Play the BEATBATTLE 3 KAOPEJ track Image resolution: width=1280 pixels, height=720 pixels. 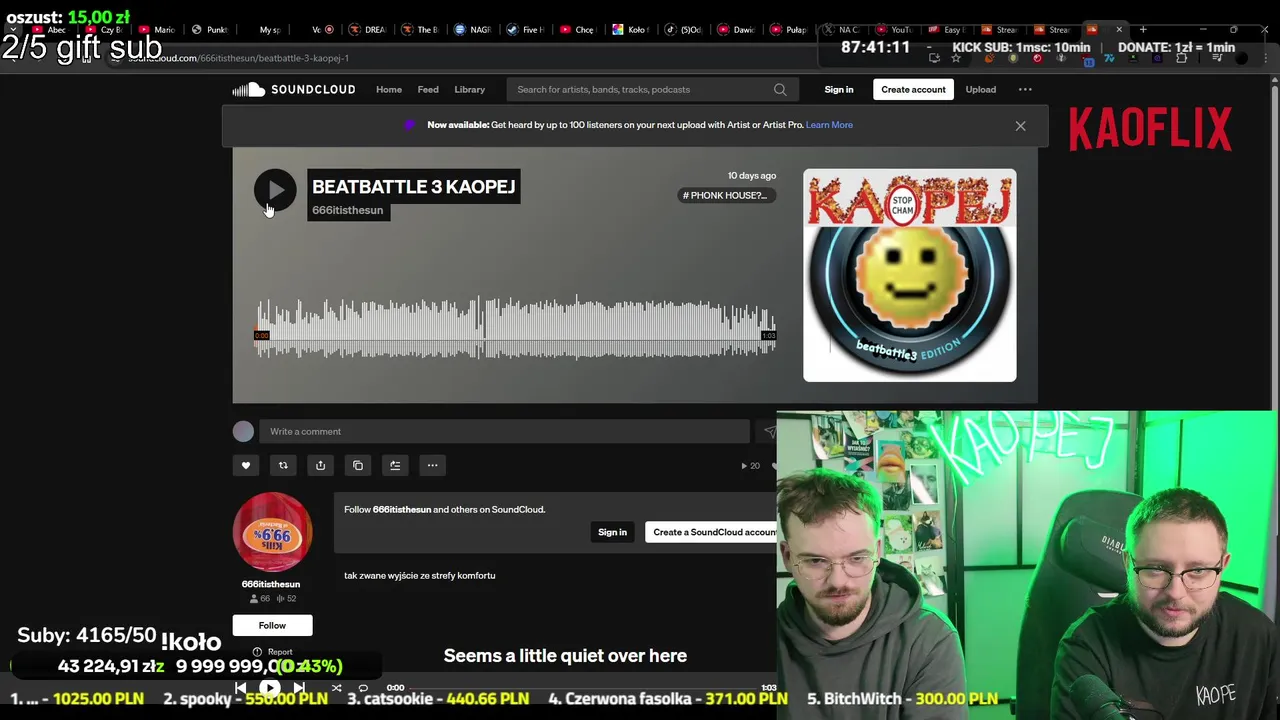point(275,190)
